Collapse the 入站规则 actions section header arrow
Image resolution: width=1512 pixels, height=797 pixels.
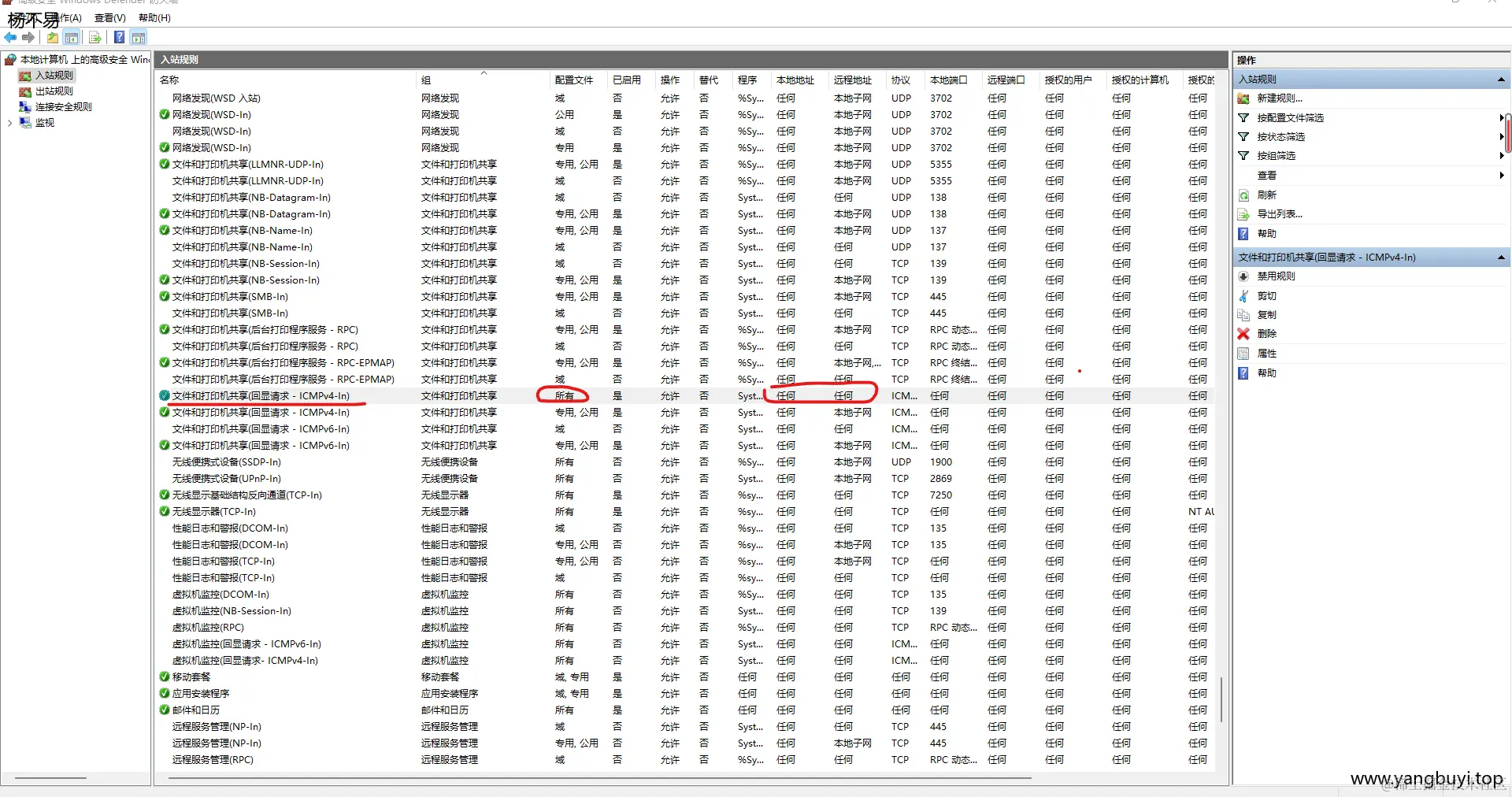[x=1501, y=80]
